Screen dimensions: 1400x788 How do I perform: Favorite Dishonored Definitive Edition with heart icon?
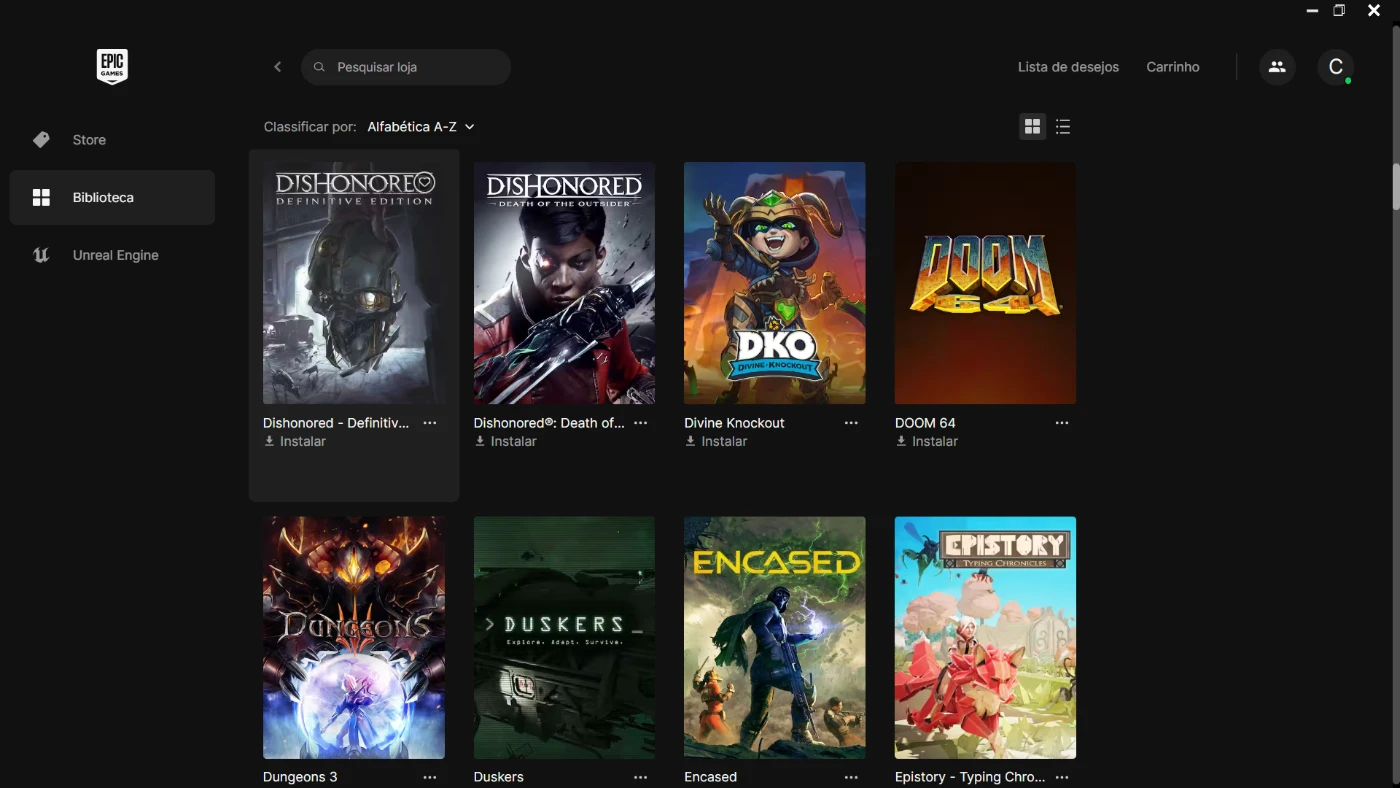pyautogui.click(x=425, y=182)
